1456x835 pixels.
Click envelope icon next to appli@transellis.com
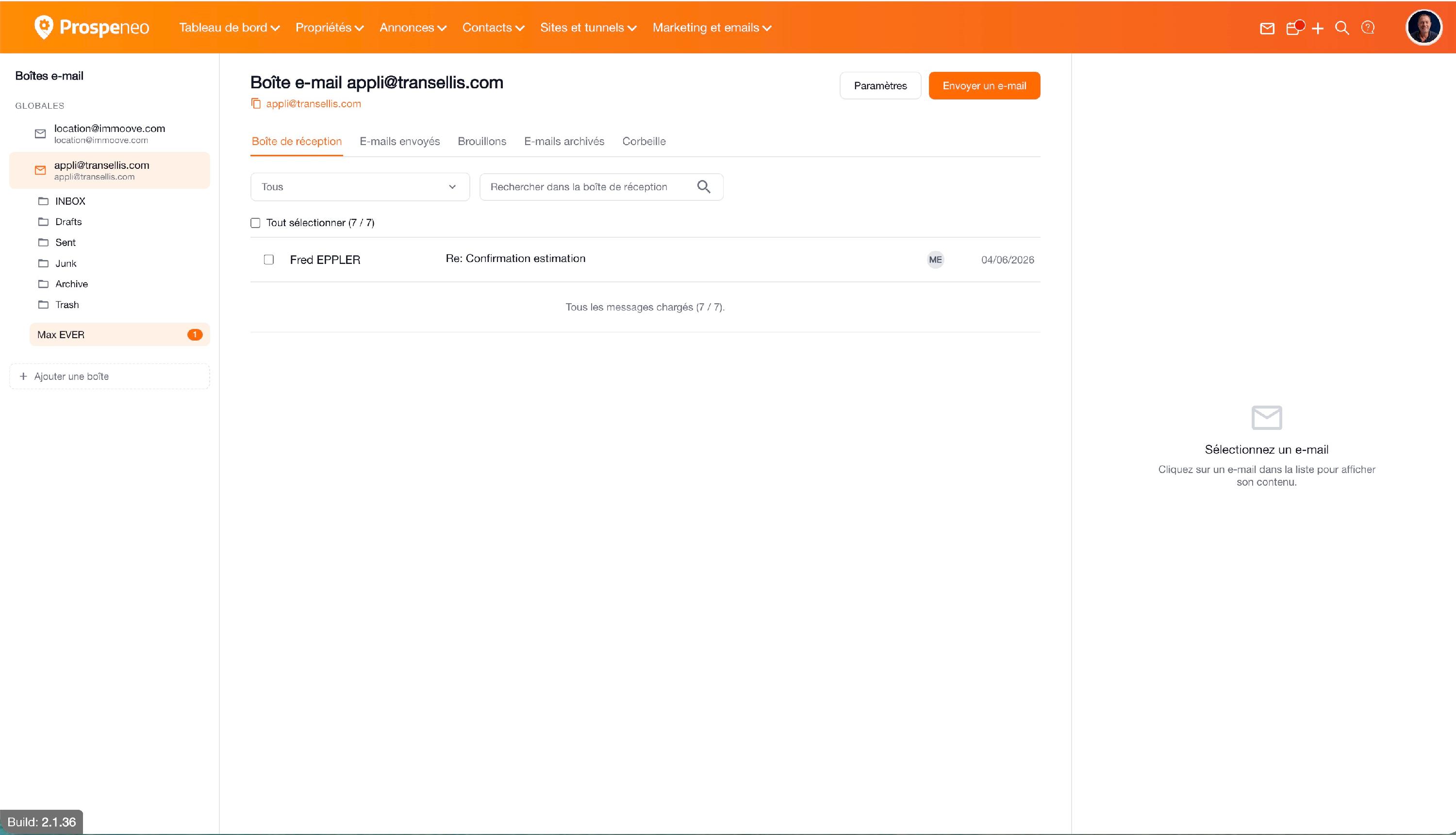[x=40, y=170]
